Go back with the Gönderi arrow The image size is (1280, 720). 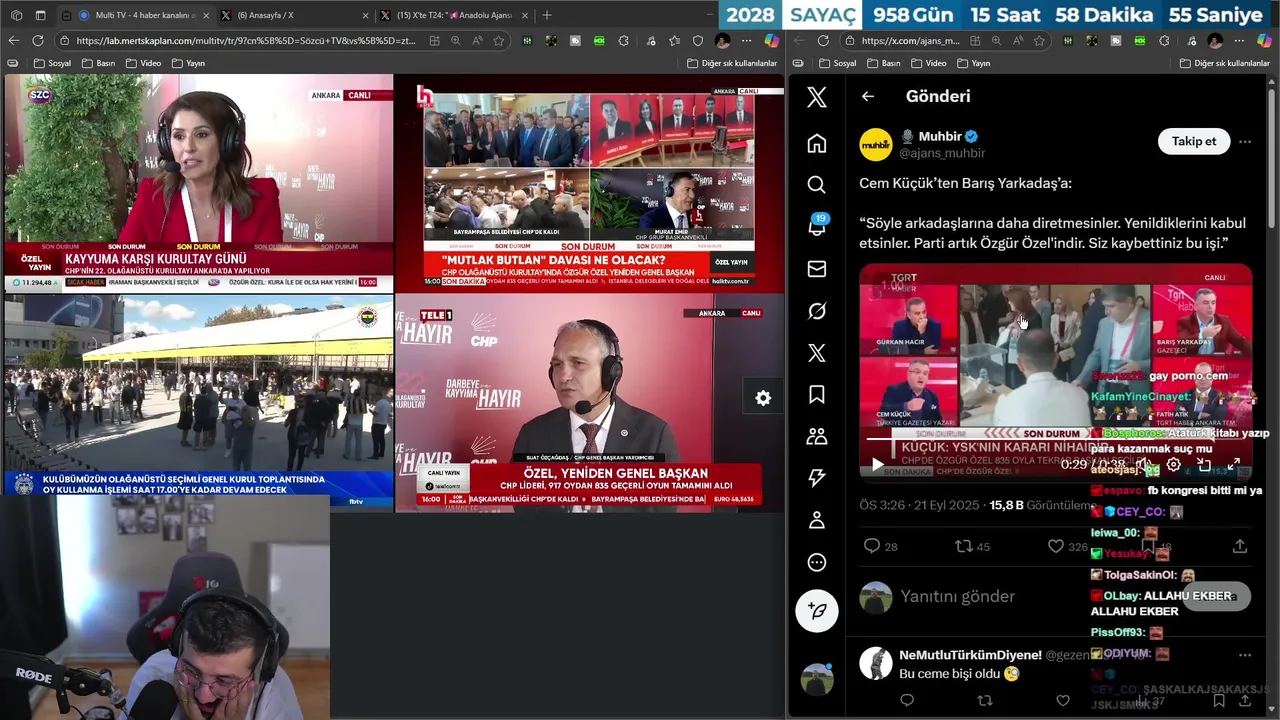tap(868, 97)
